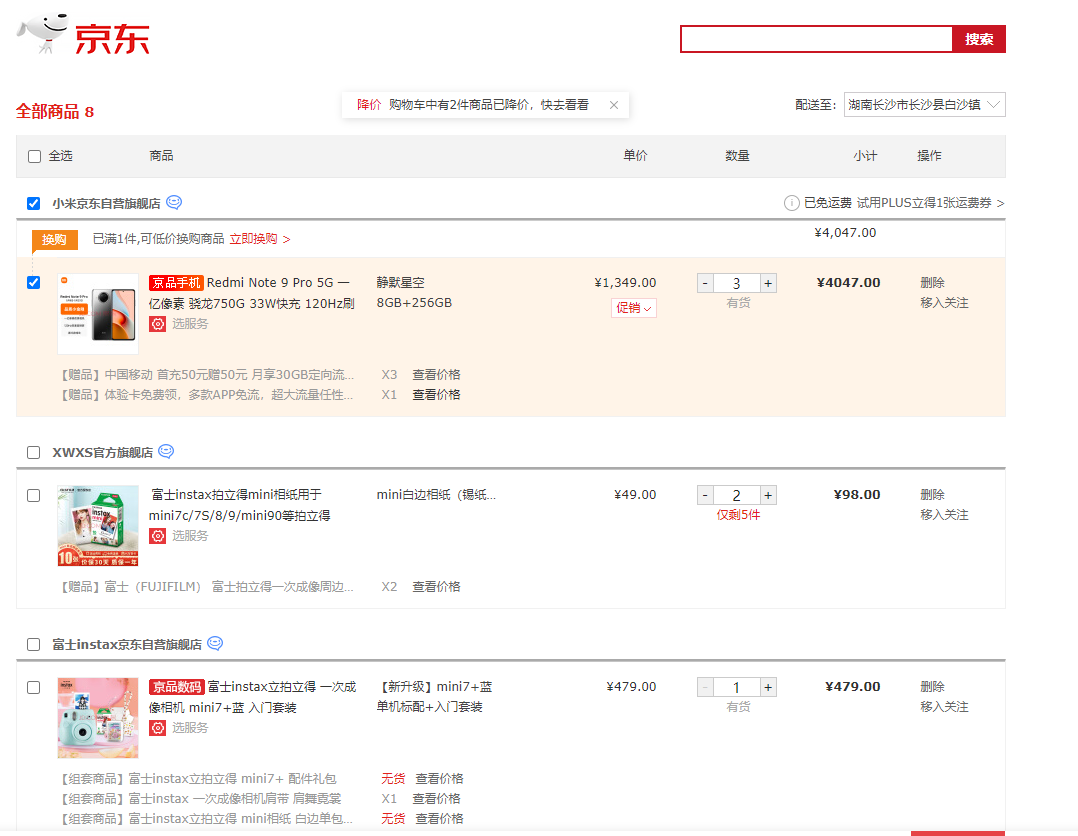Screen dimensions: 1078x836
Task: Click the search input box
Action: 816,39
